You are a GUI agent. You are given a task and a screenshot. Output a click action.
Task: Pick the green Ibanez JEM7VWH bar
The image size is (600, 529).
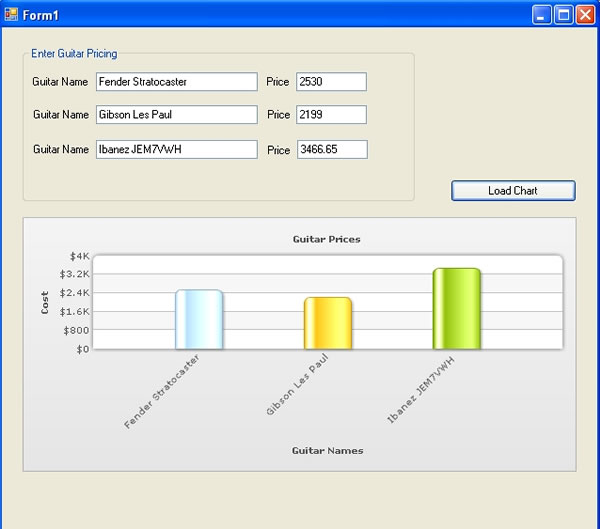[x=456, y=309]
